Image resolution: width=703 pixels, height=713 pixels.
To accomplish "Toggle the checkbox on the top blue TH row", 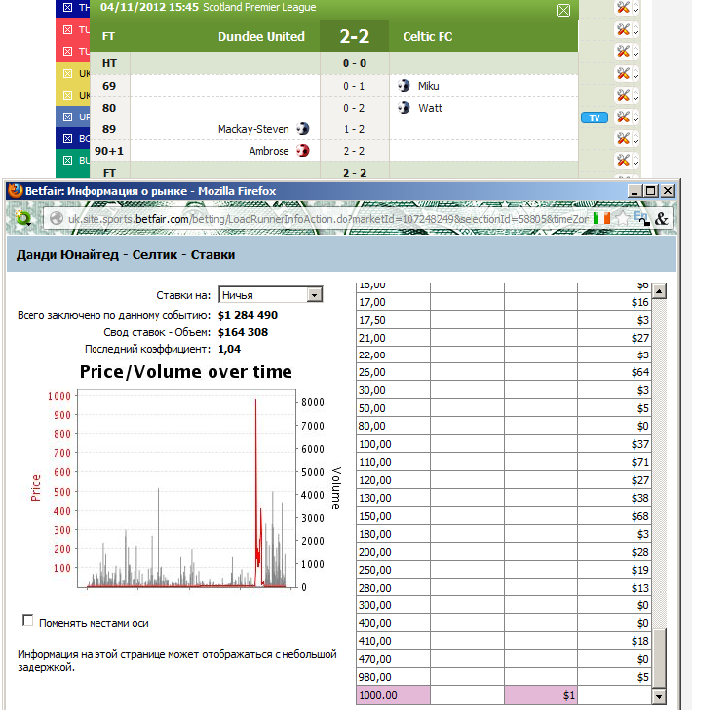I will point(67,7).
